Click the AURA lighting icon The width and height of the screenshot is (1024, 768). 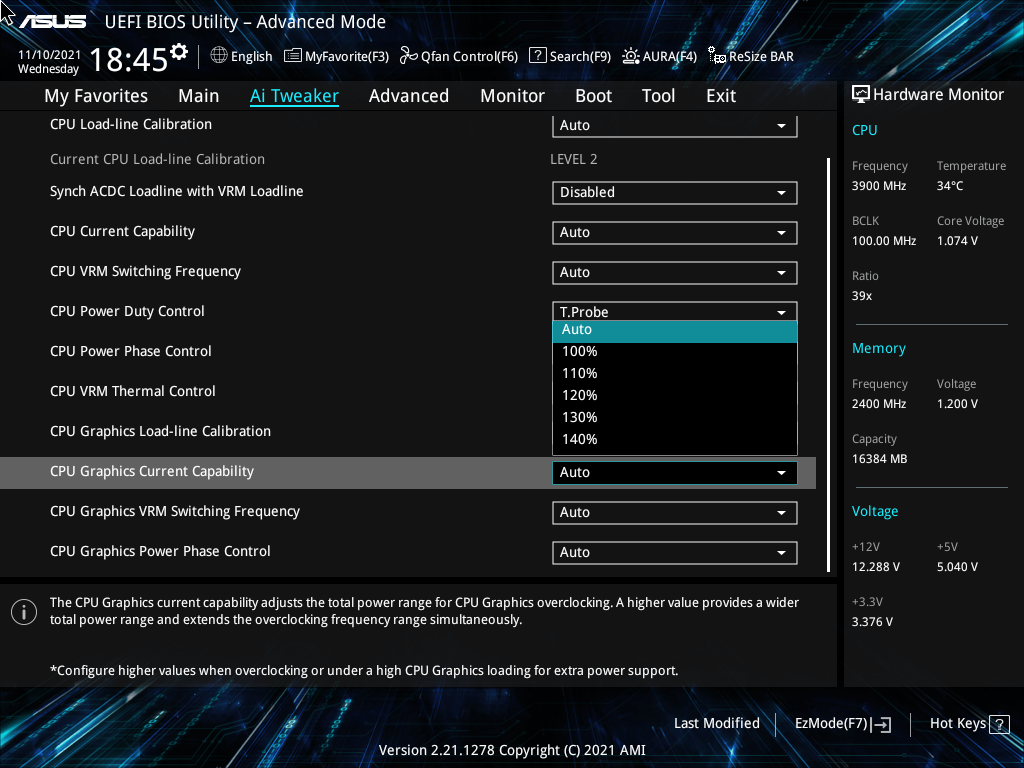pyautogui.click(x=631, y=56)
